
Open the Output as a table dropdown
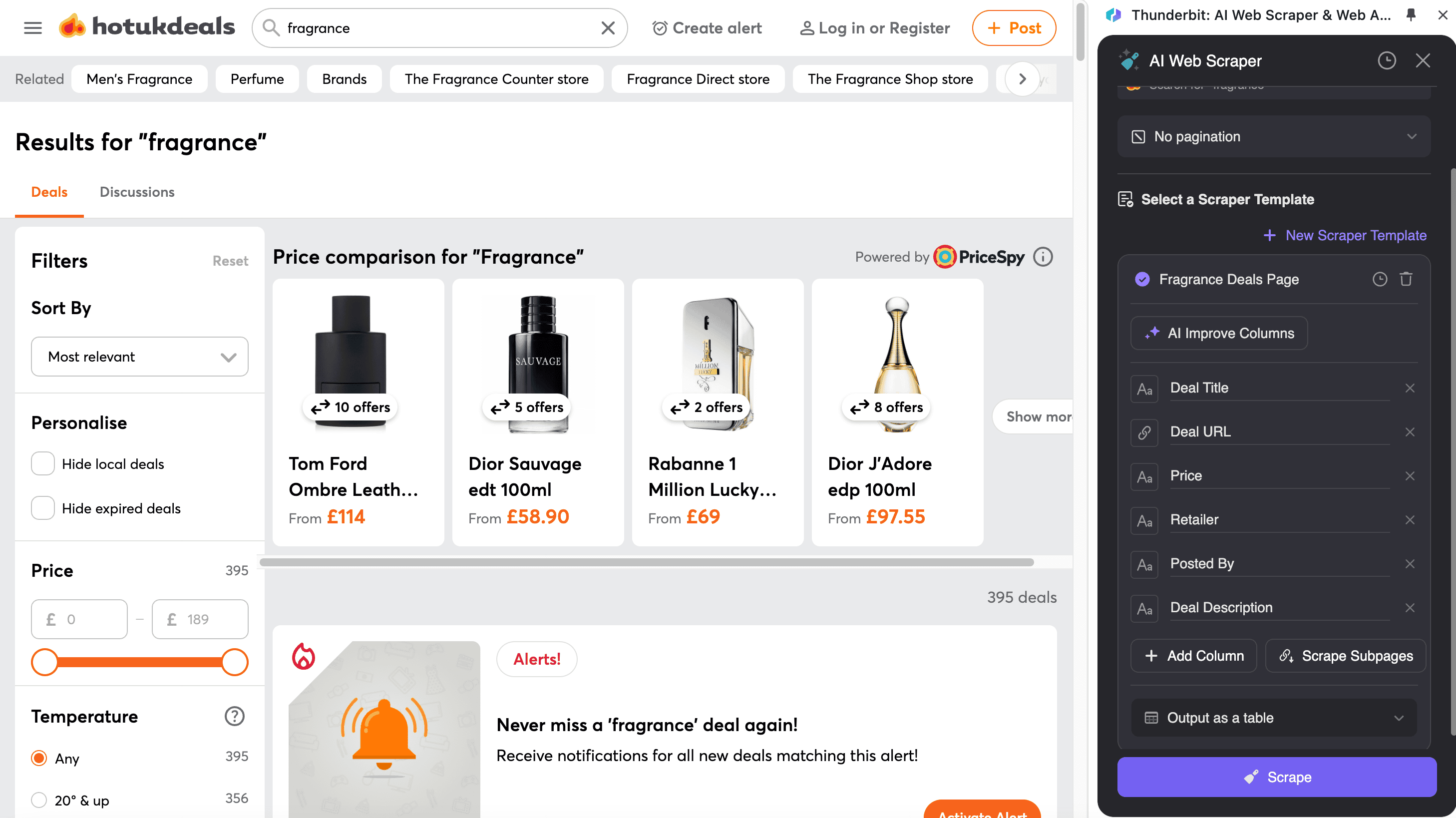[1273, 718]
